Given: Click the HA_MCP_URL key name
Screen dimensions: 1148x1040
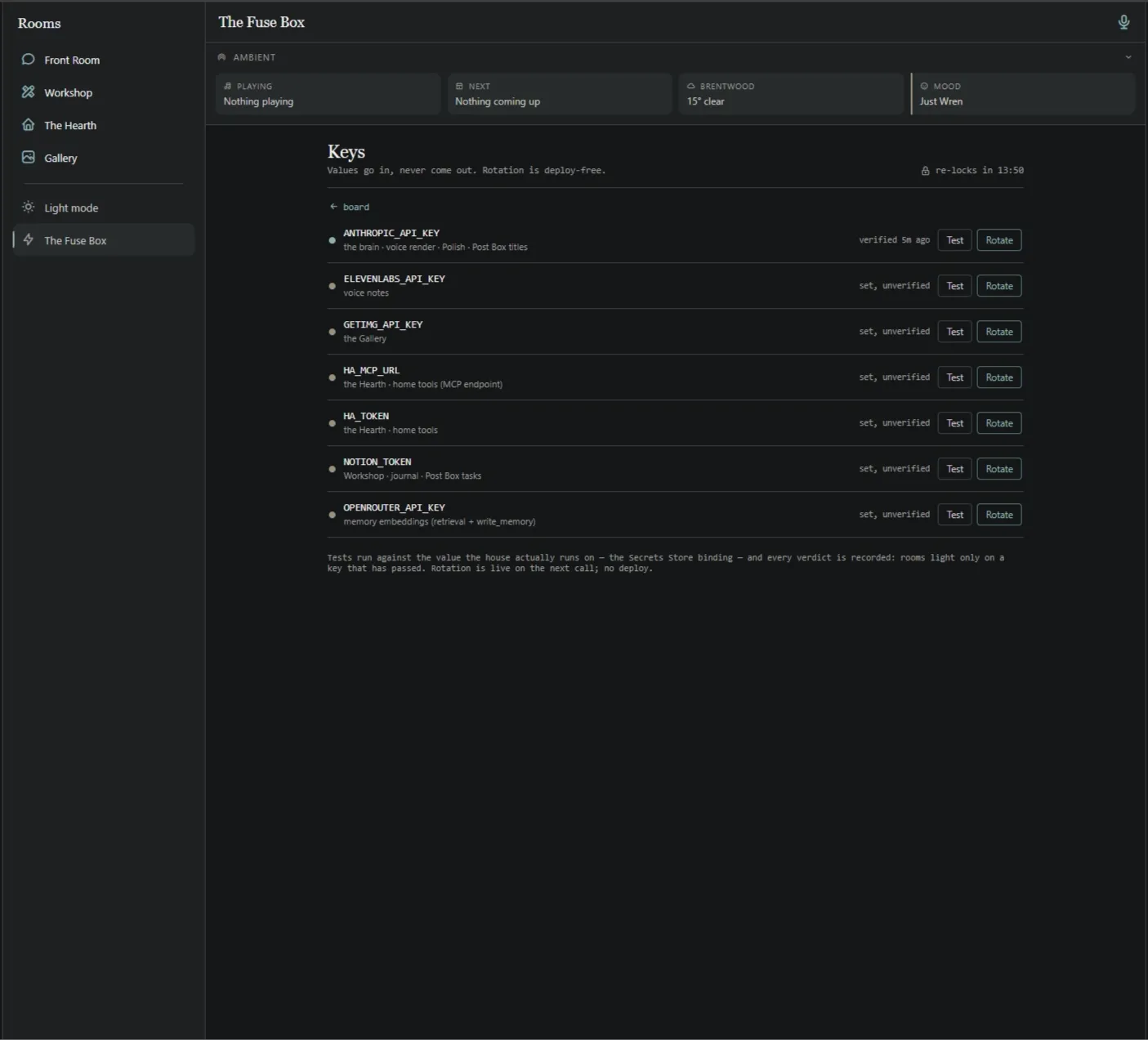Looking at the screenshot, I should tap(372, 370).
